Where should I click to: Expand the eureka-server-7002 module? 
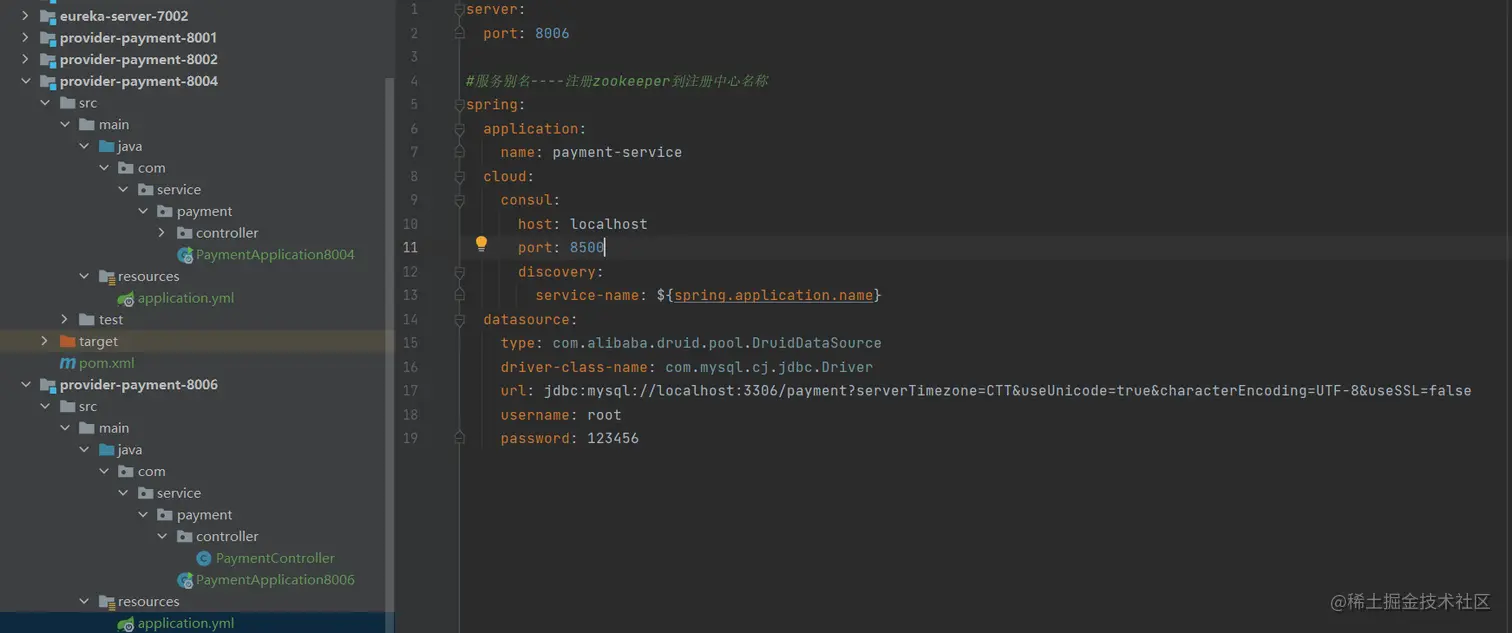(25, 16)
